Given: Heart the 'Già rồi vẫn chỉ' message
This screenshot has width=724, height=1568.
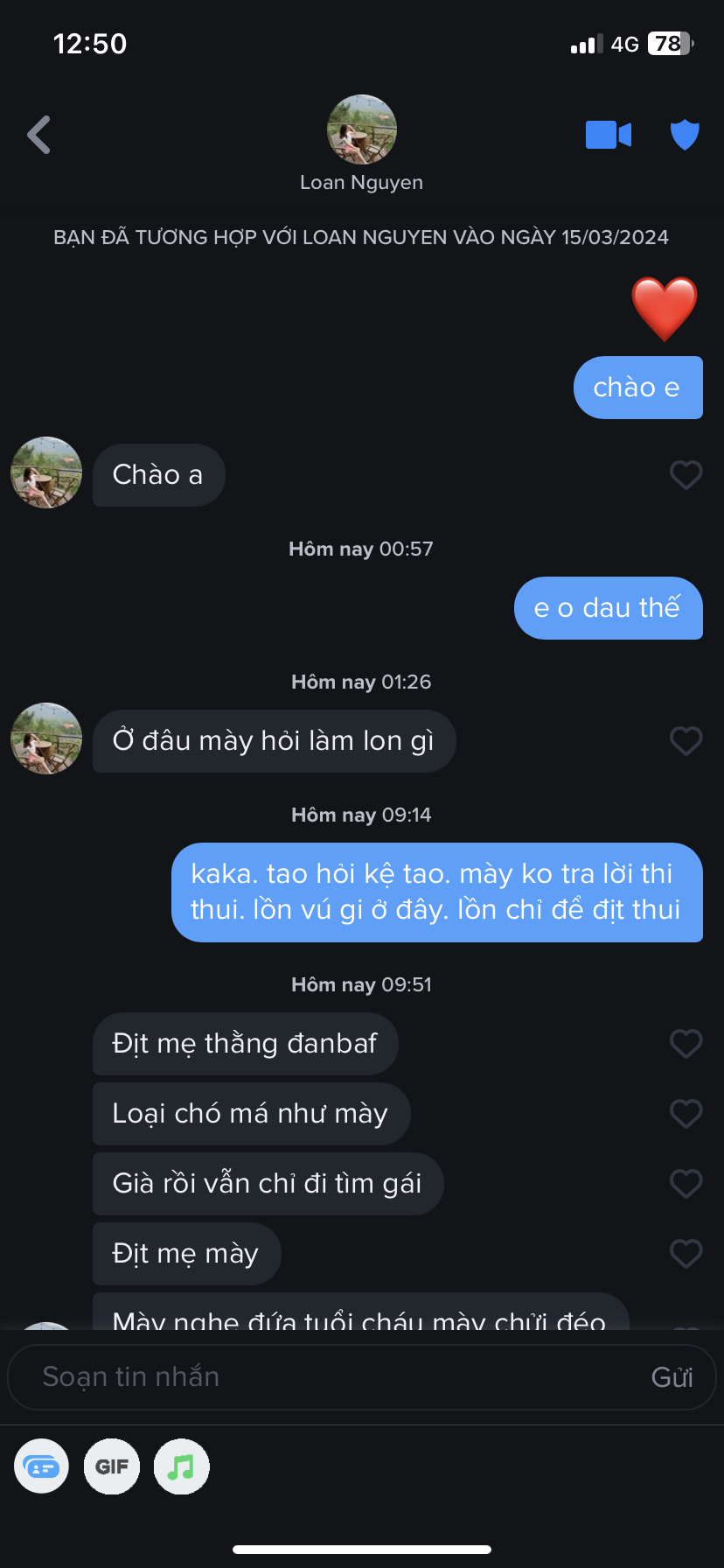Looking at the screenshot, I should [686, 1184].
